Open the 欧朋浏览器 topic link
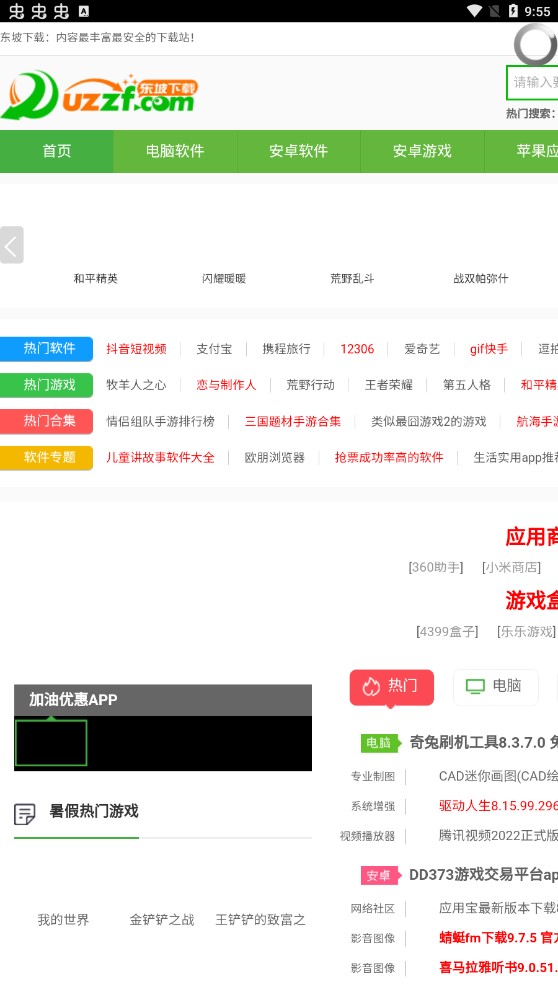Viewport: 558px width, 992px height. click(275, 457)
